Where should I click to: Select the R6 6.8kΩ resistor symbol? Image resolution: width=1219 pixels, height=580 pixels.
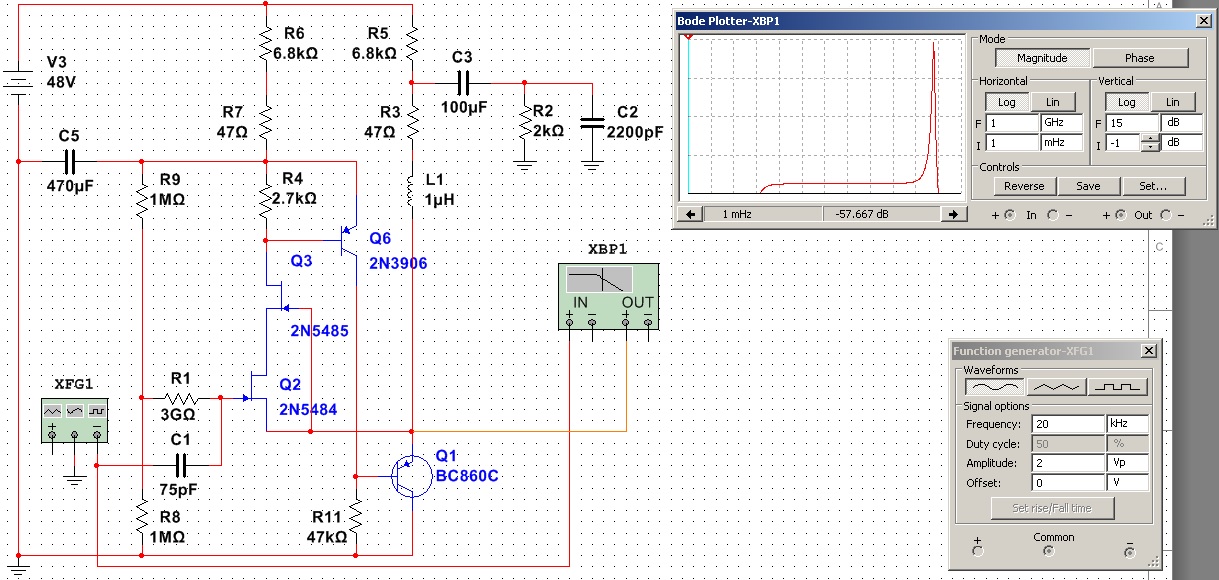266,44
